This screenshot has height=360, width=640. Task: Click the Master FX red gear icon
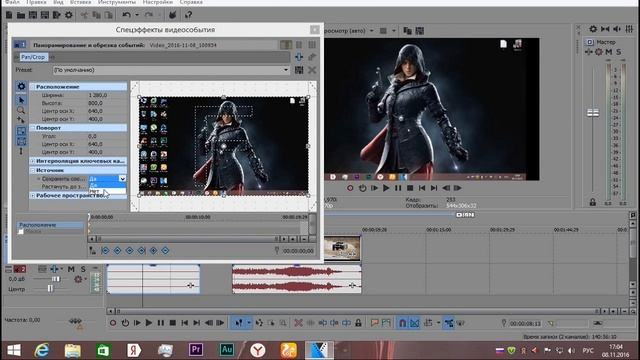(599, 52)
